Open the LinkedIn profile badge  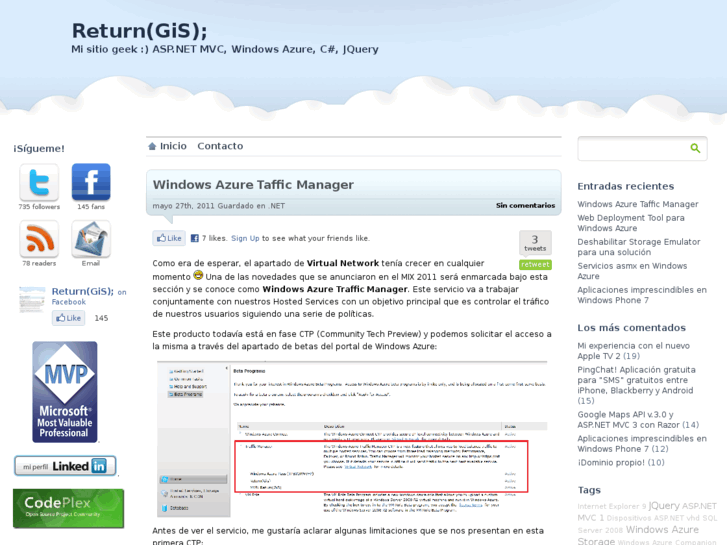(x=65, y=466)
